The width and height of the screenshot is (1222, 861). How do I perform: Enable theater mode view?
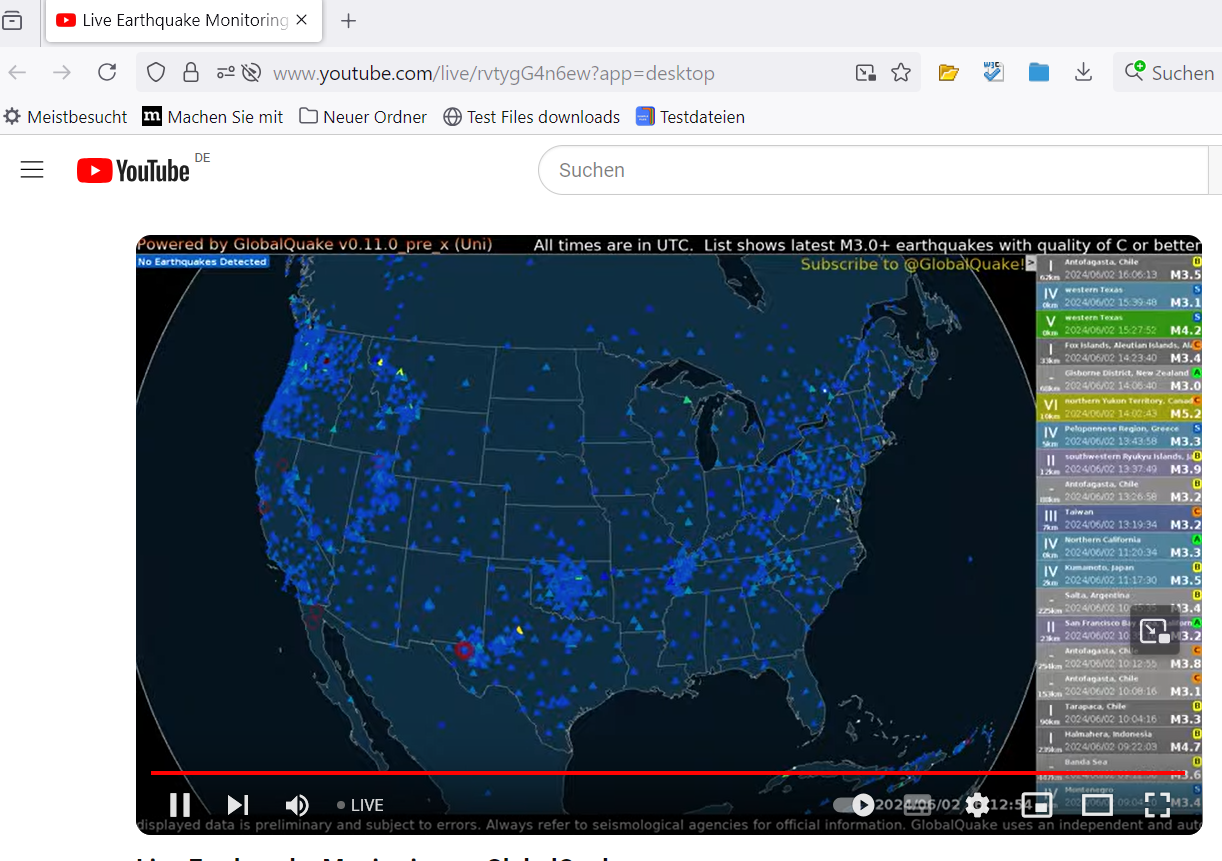tap(1097, 805)
